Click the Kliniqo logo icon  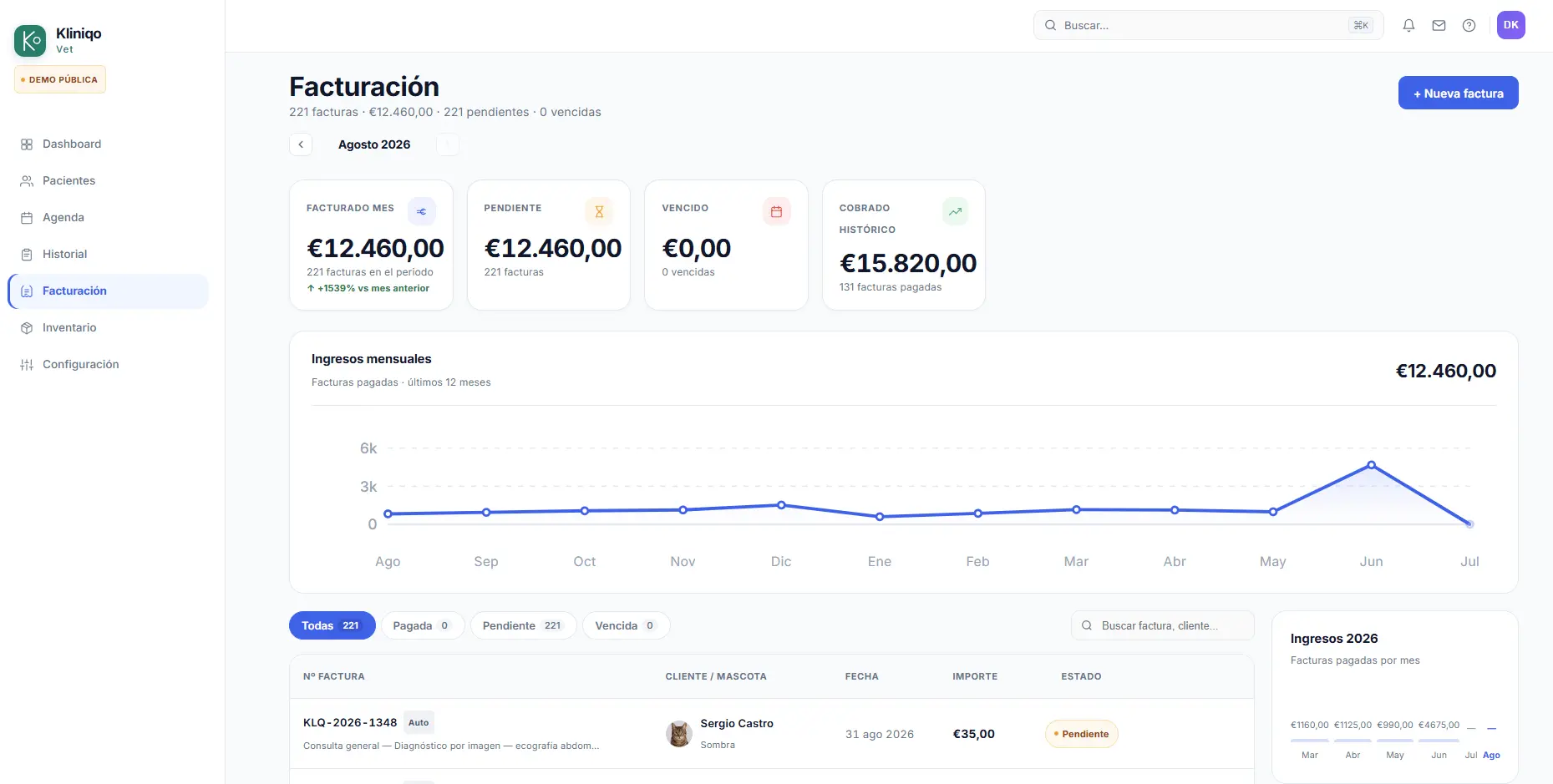click(x=30, y=40)
